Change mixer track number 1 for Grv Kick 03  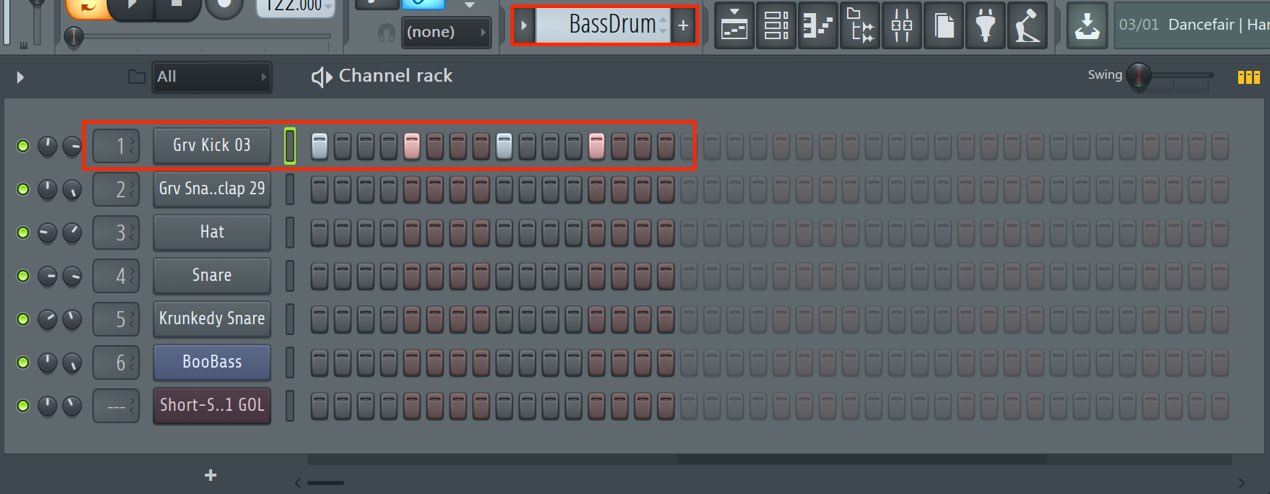point(116,146)
